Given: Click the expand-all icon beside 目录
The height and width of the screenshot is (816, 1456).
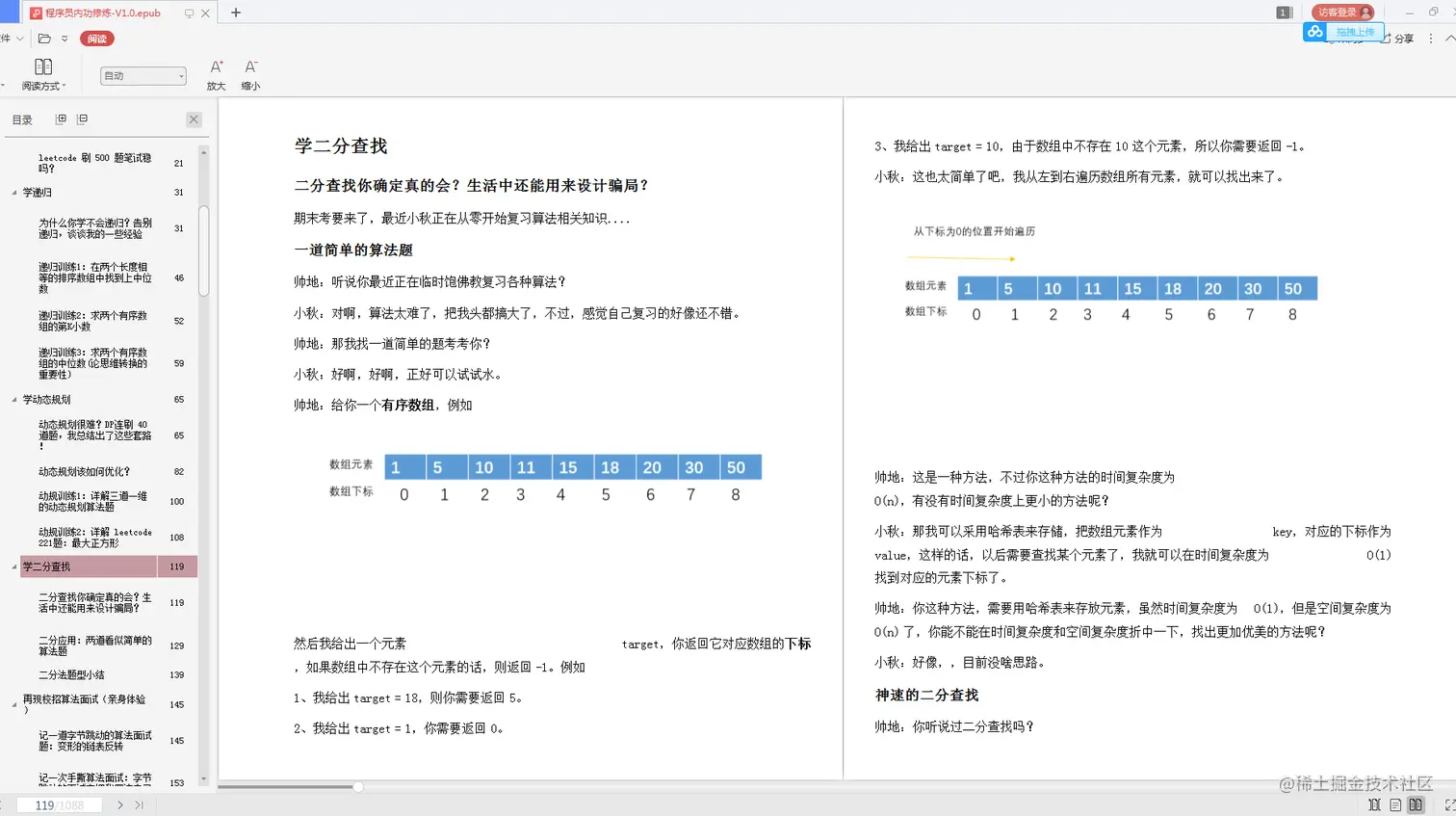Looking at the screenshot, I should click(61, 118).
